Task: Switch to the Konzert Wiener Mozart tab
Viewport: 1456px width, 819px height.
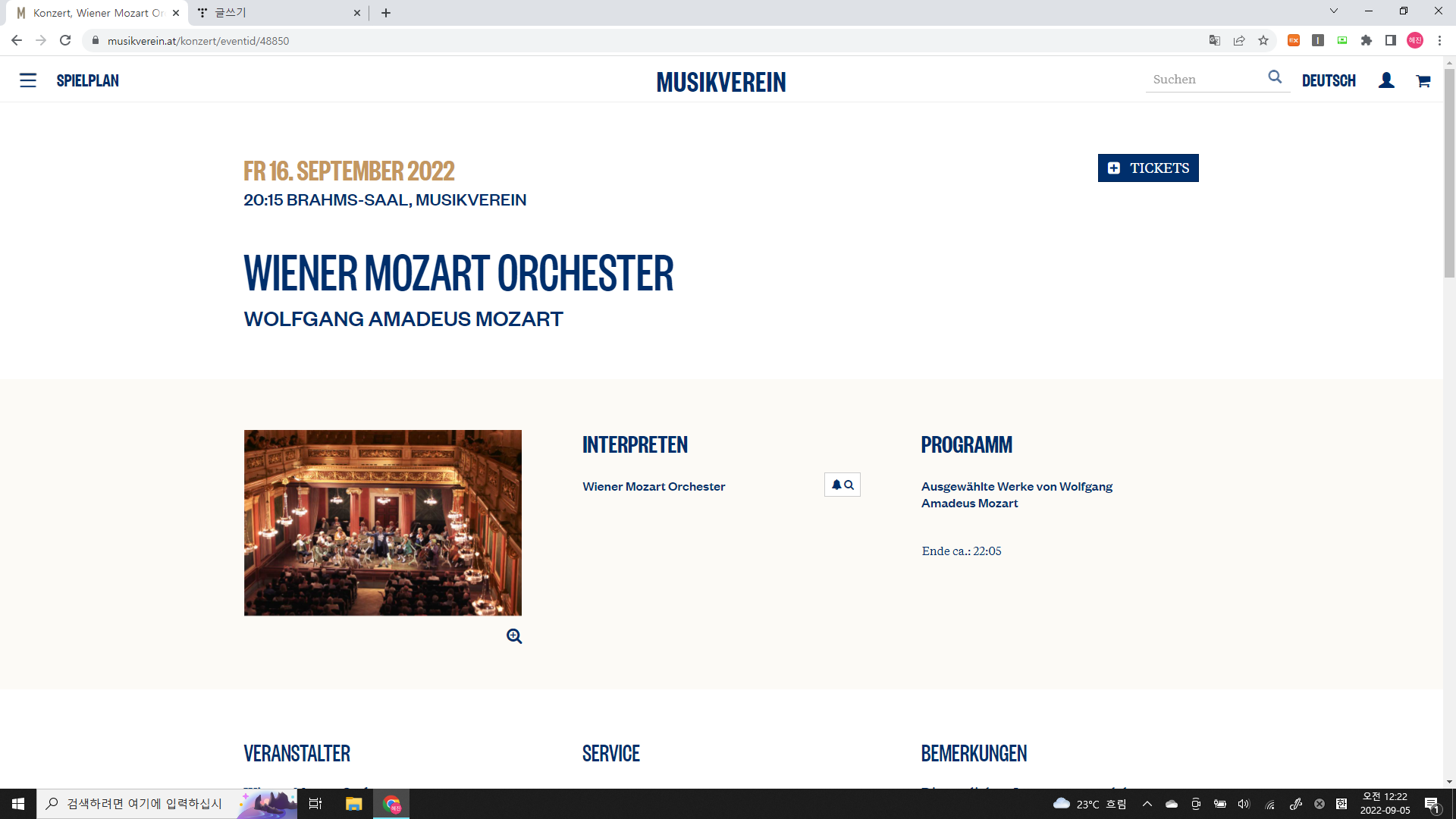Action: pyautogui.click(x=96, y=13)
